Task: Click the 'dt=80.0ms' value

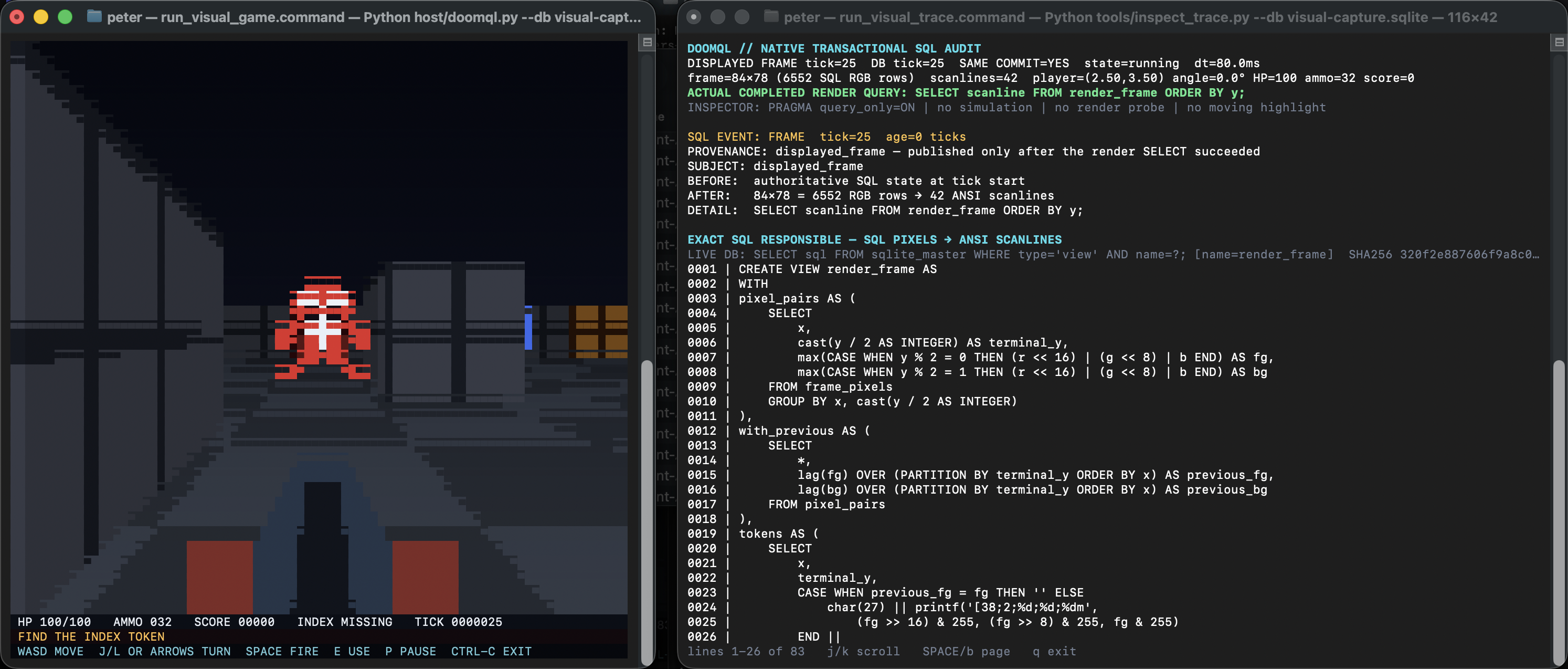Action: tap(1227, 64)
